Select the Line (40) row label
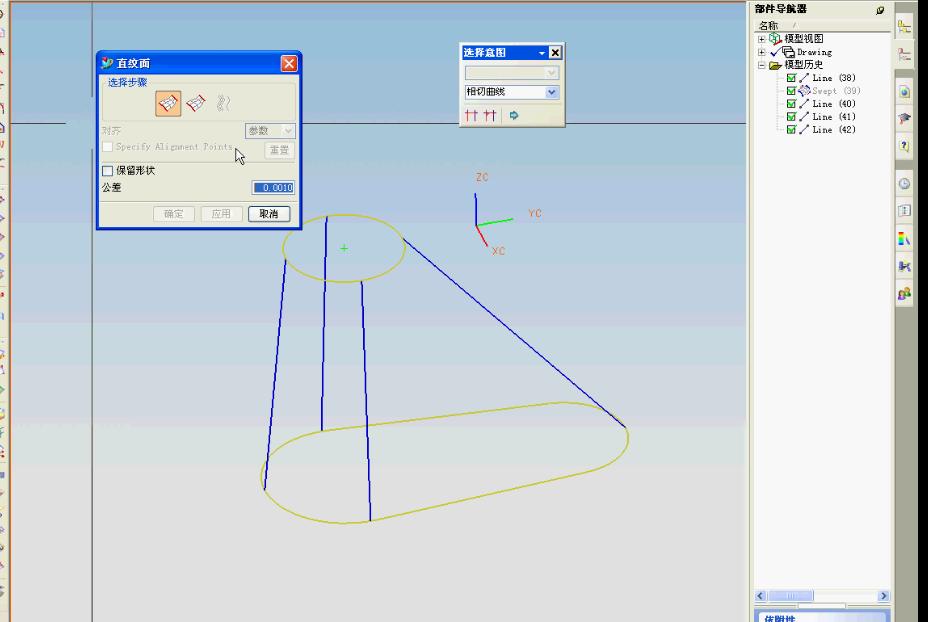The height and width of the screenshot is (622, 928). point(834,104)
